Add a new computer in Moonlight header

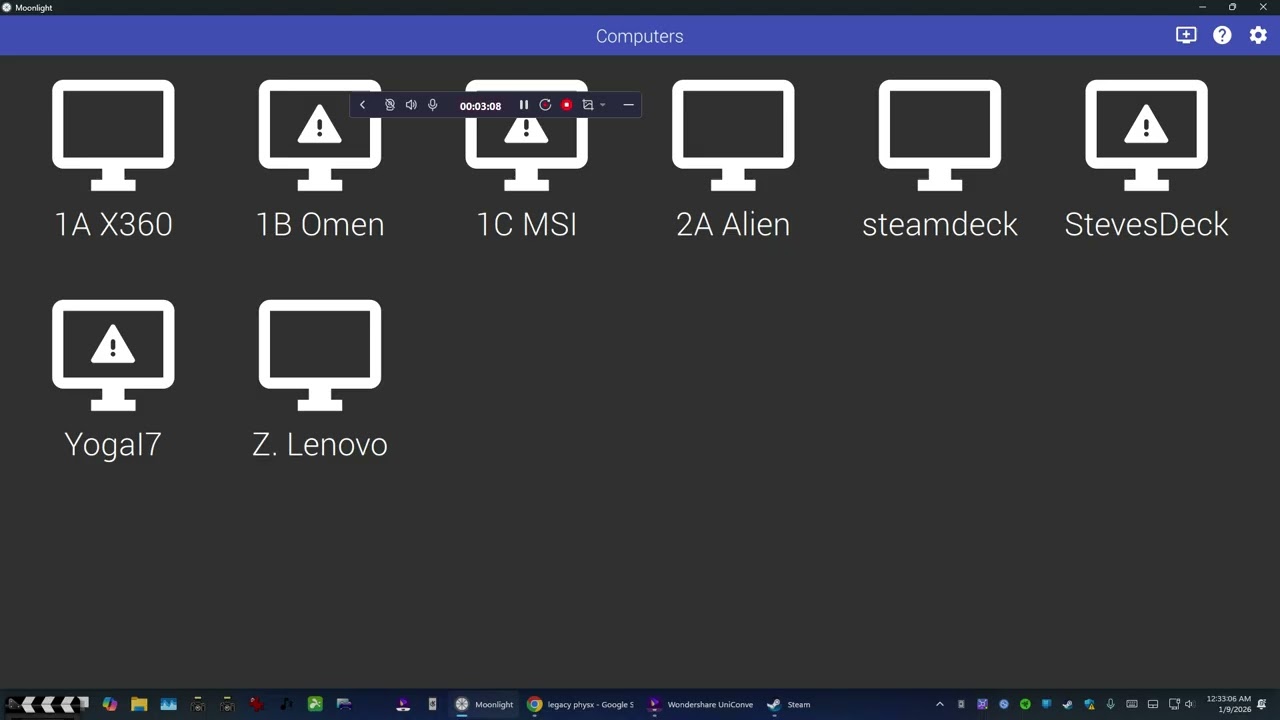click(1186, 35)
